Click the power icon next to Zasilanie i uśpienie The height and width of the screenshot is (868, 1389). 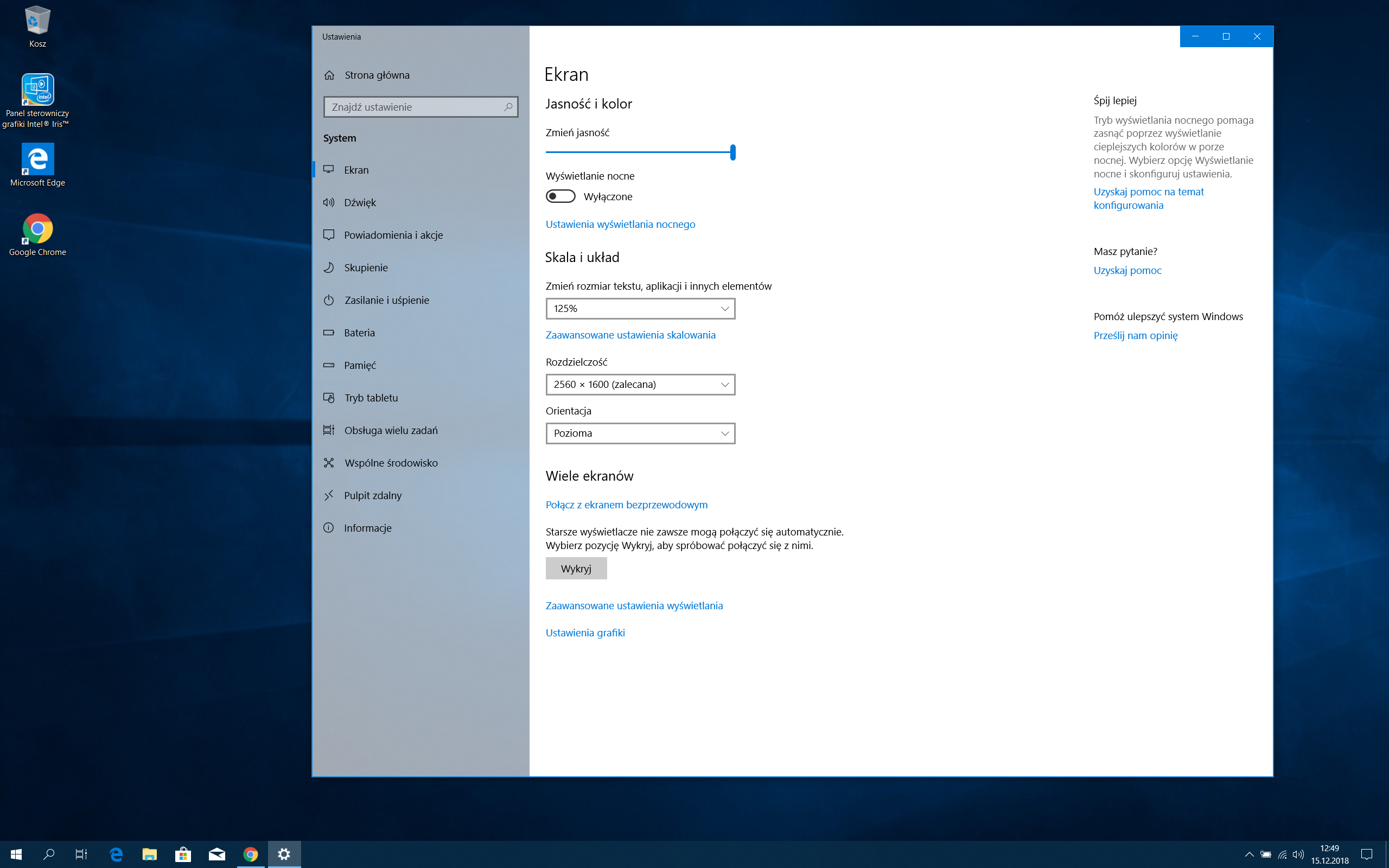click(329, 300)
